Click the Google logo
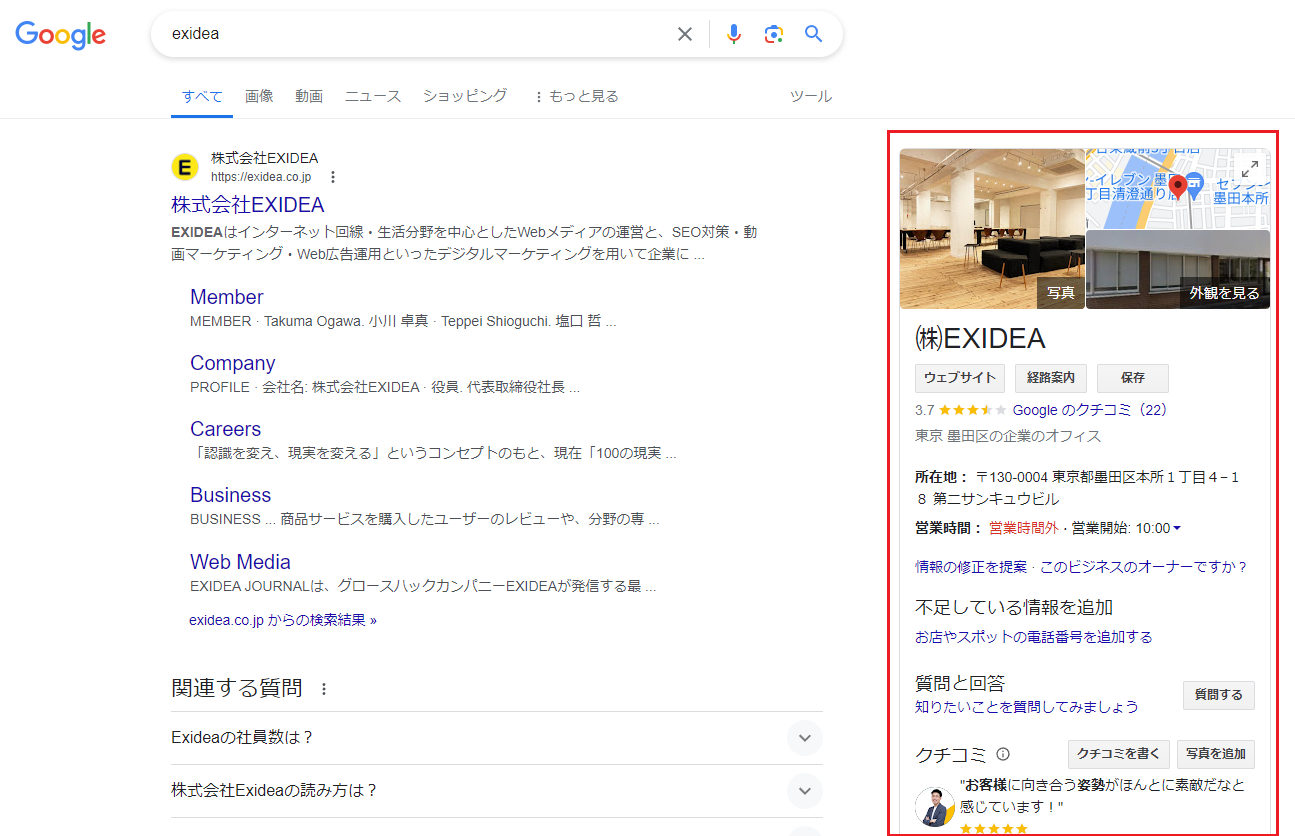The width and height of the screenshot is (1295, 836). click(x=60, y=35)
